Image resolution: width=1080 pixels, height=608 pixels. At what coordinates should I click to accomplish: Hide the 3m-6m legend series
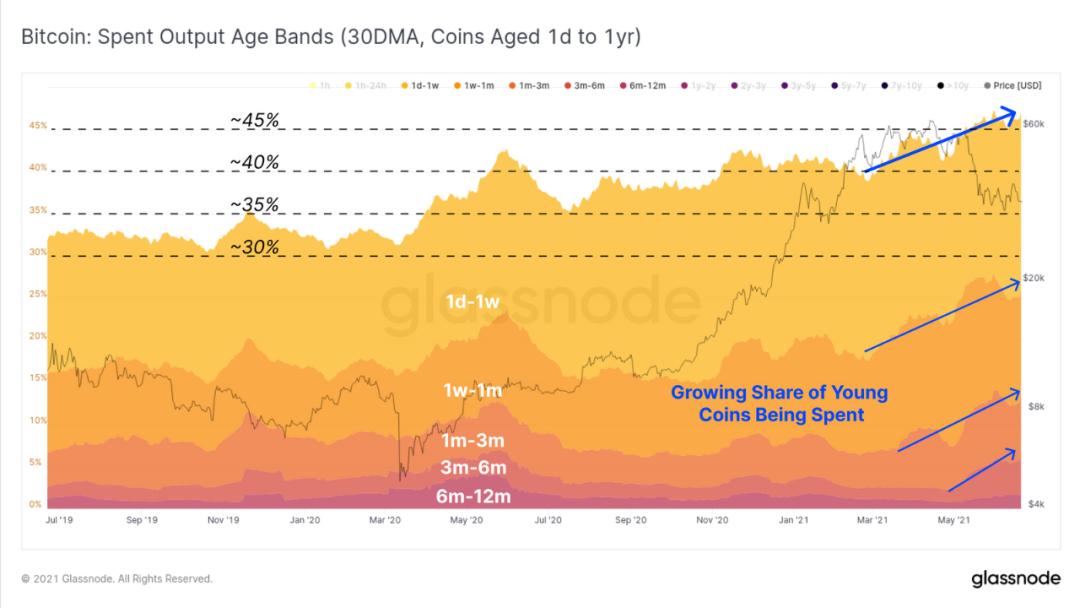[x=584, y=86]
